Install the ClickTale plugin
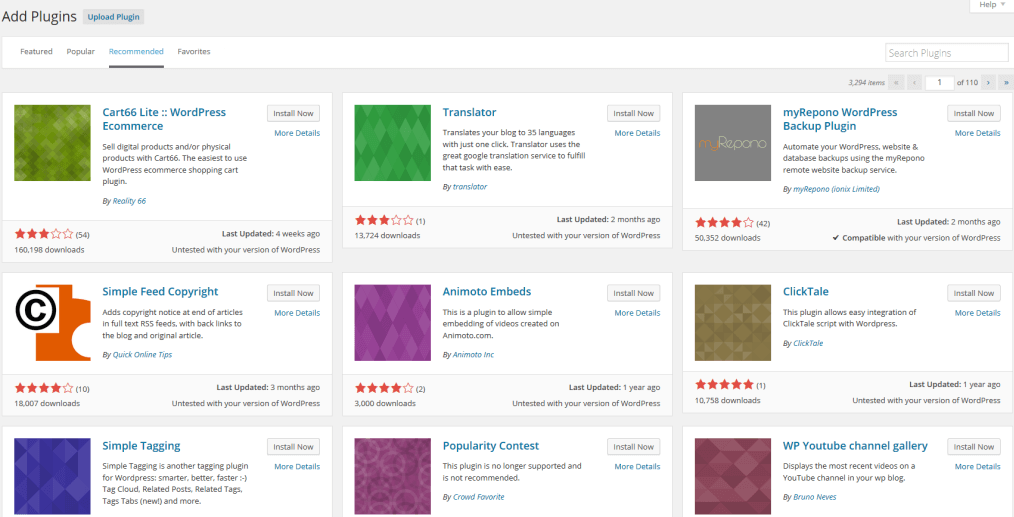The image size is (1014, 517). pyautogui.click(x=973, y=293)
